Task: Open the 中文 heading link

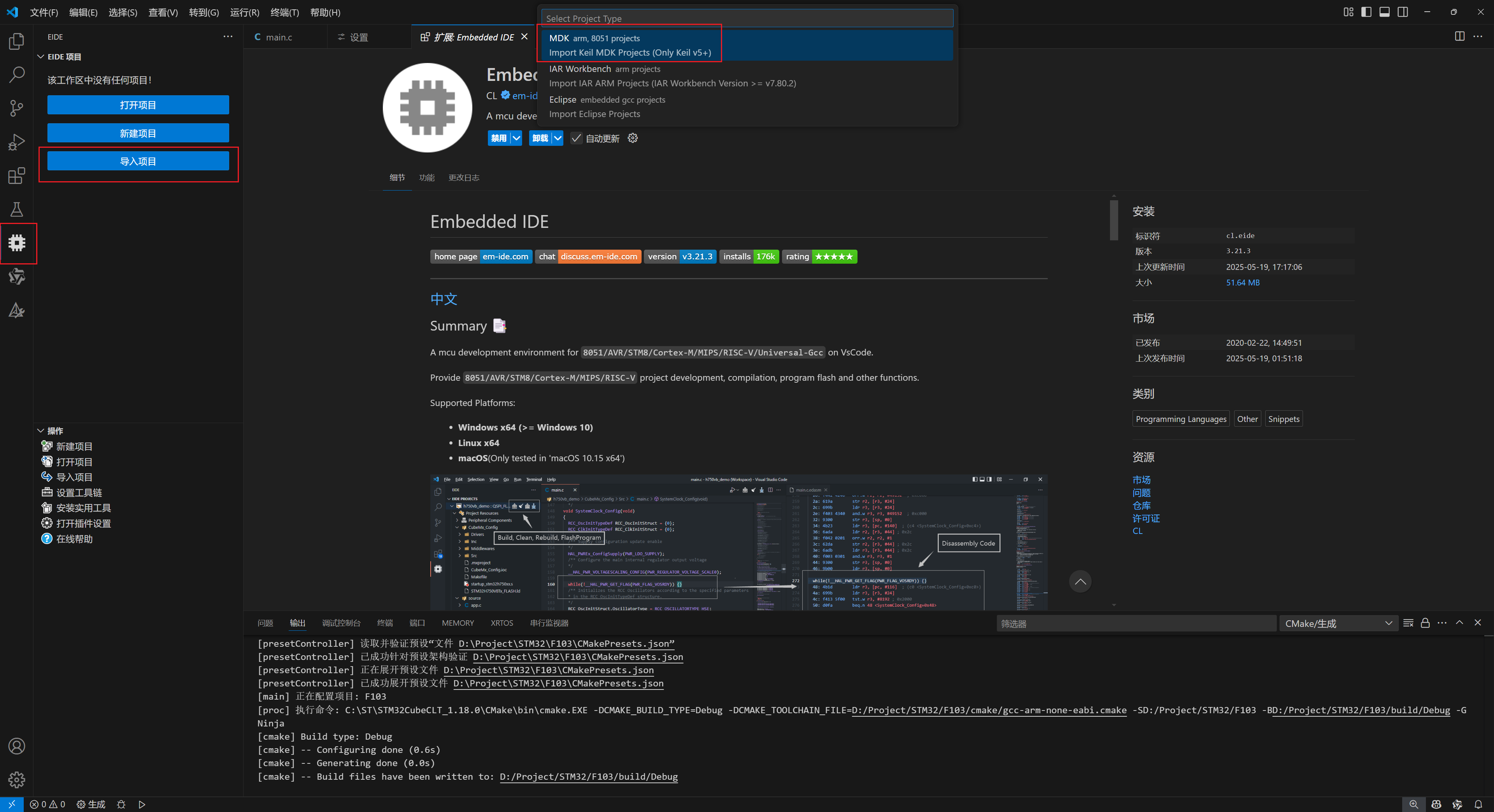Action: click(x=443, y=299)
